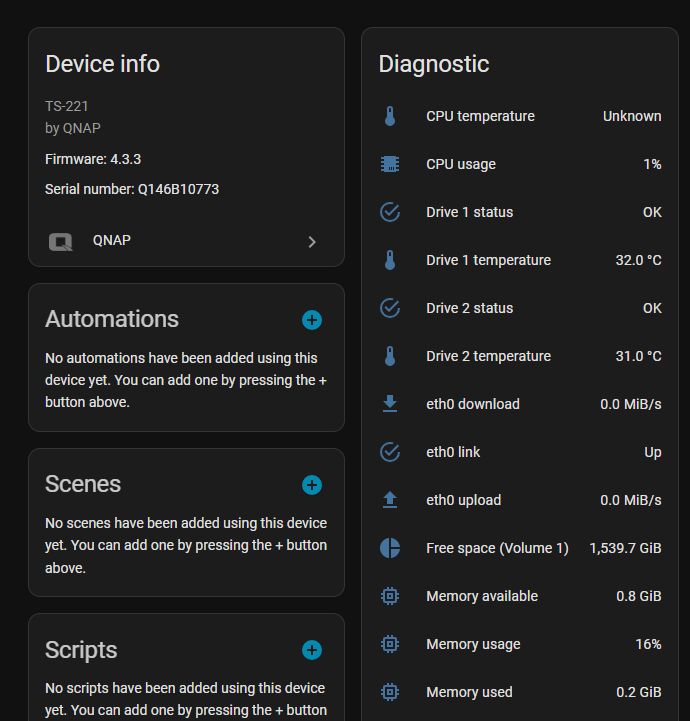690x721 pixels.
Task: Expand the QNAP integration chevron
Action: 312,241
